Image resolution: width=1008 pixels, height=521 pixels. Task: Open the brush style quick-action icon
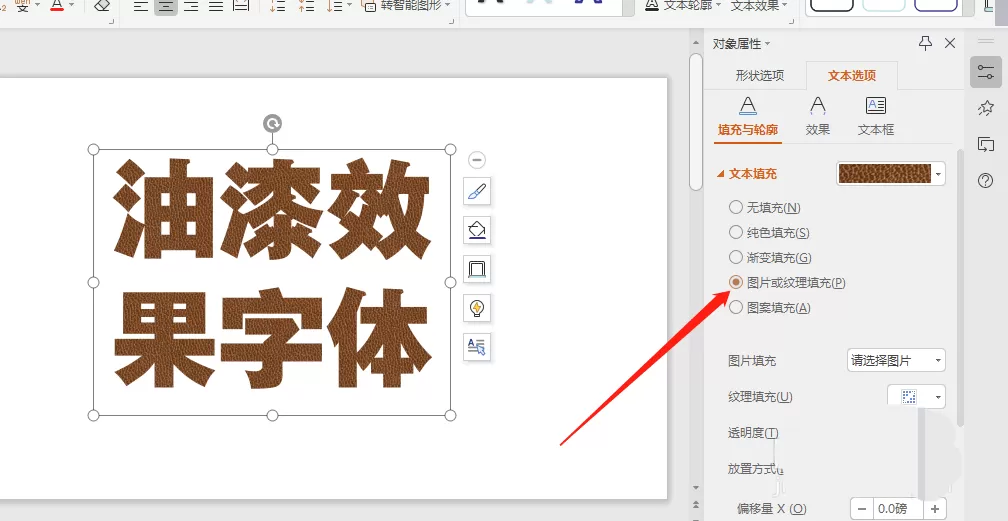[477, 191]
